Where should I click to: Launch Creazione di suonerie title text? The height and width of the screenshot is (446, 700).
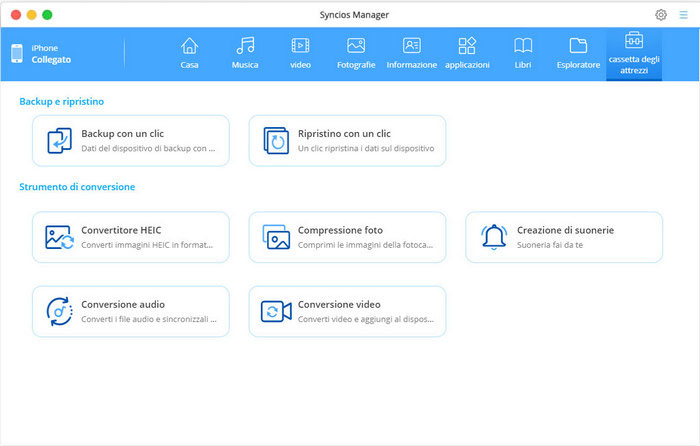[565, 230]
